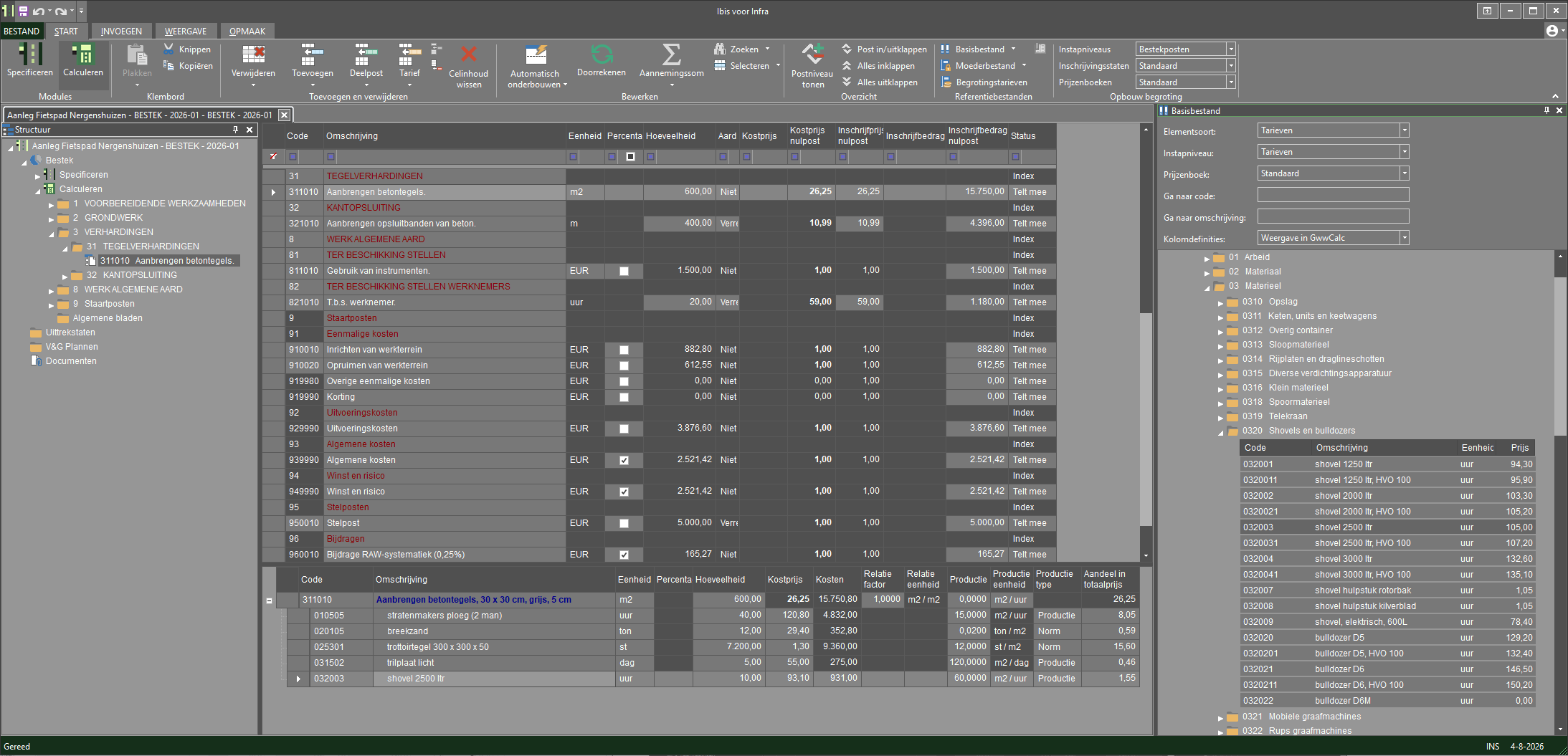The height and width of the screenshot is (756, 1568).
Task: Click the Verwijderen delete icon
Action: [253, 54]
